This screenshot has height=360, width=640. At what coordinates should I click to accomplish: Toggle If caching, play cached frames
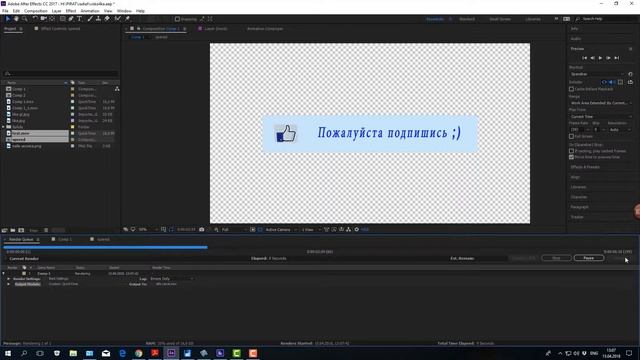(571, 151)
